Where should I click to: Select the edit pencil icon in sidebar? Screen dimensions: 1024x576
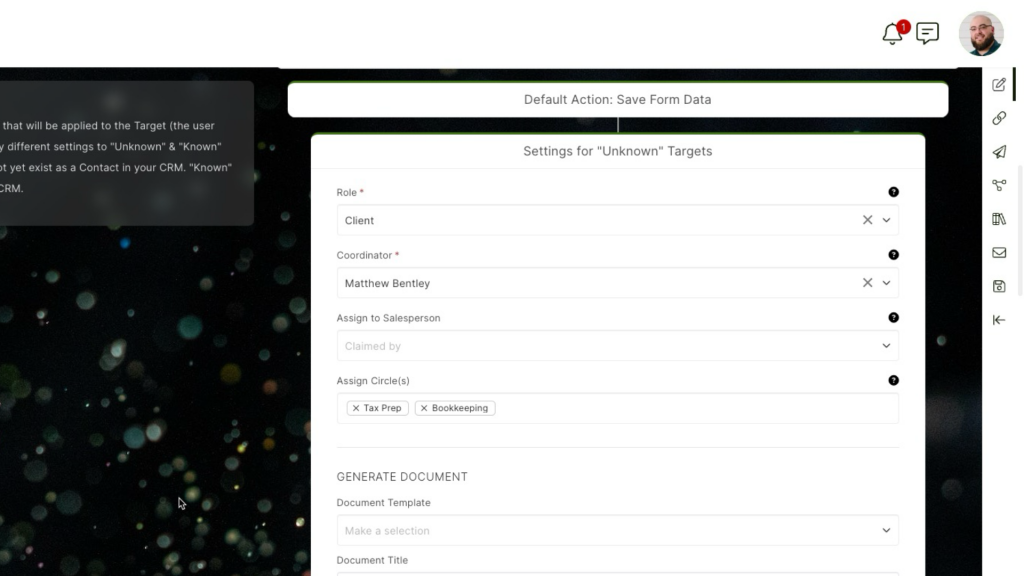point(999,84)
